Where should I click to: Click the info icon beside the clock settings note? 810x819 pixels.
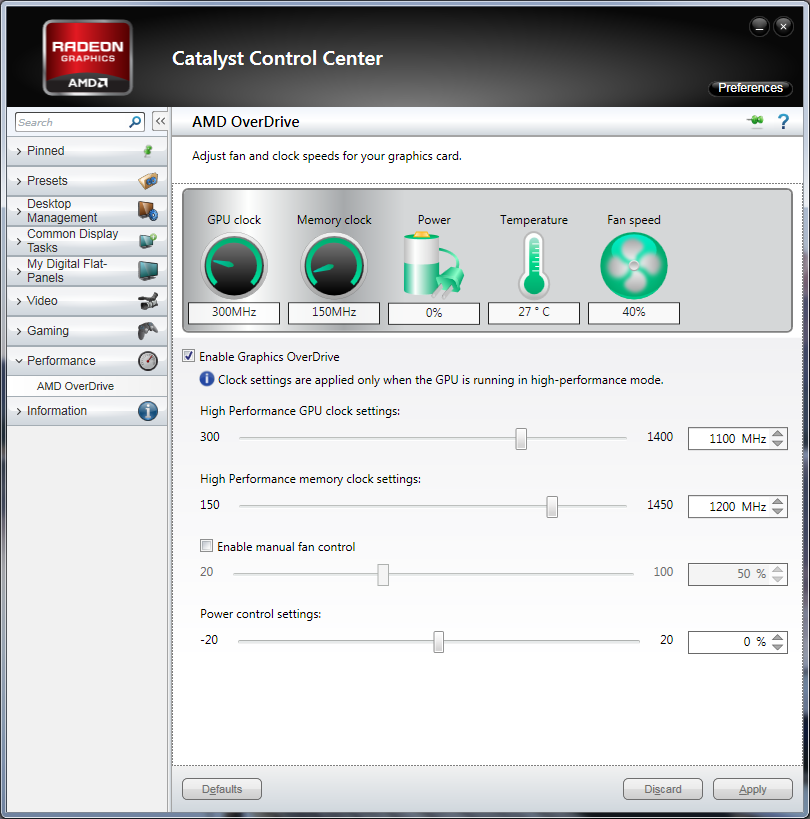207,379
